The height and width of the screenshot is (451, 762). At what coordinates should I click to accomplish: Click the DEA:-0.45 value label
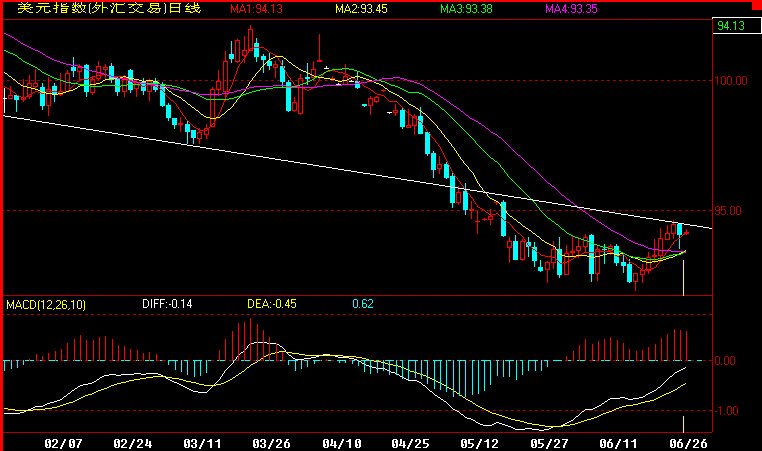pyautogui.click(x=270, y=303)
